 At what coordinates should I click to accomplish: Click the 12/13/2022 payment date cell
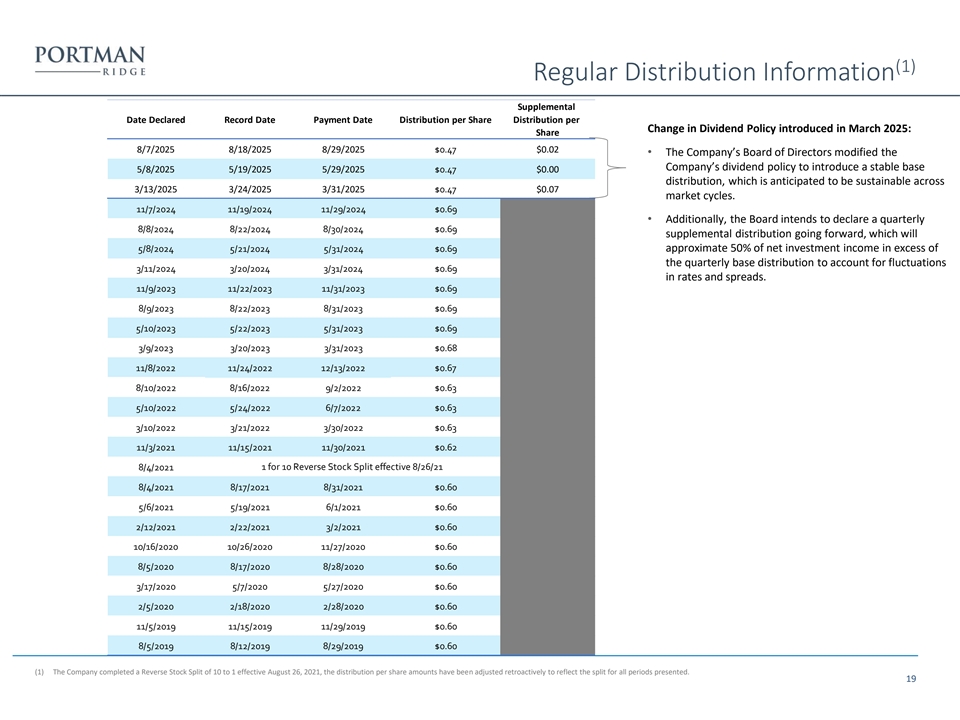343,368
